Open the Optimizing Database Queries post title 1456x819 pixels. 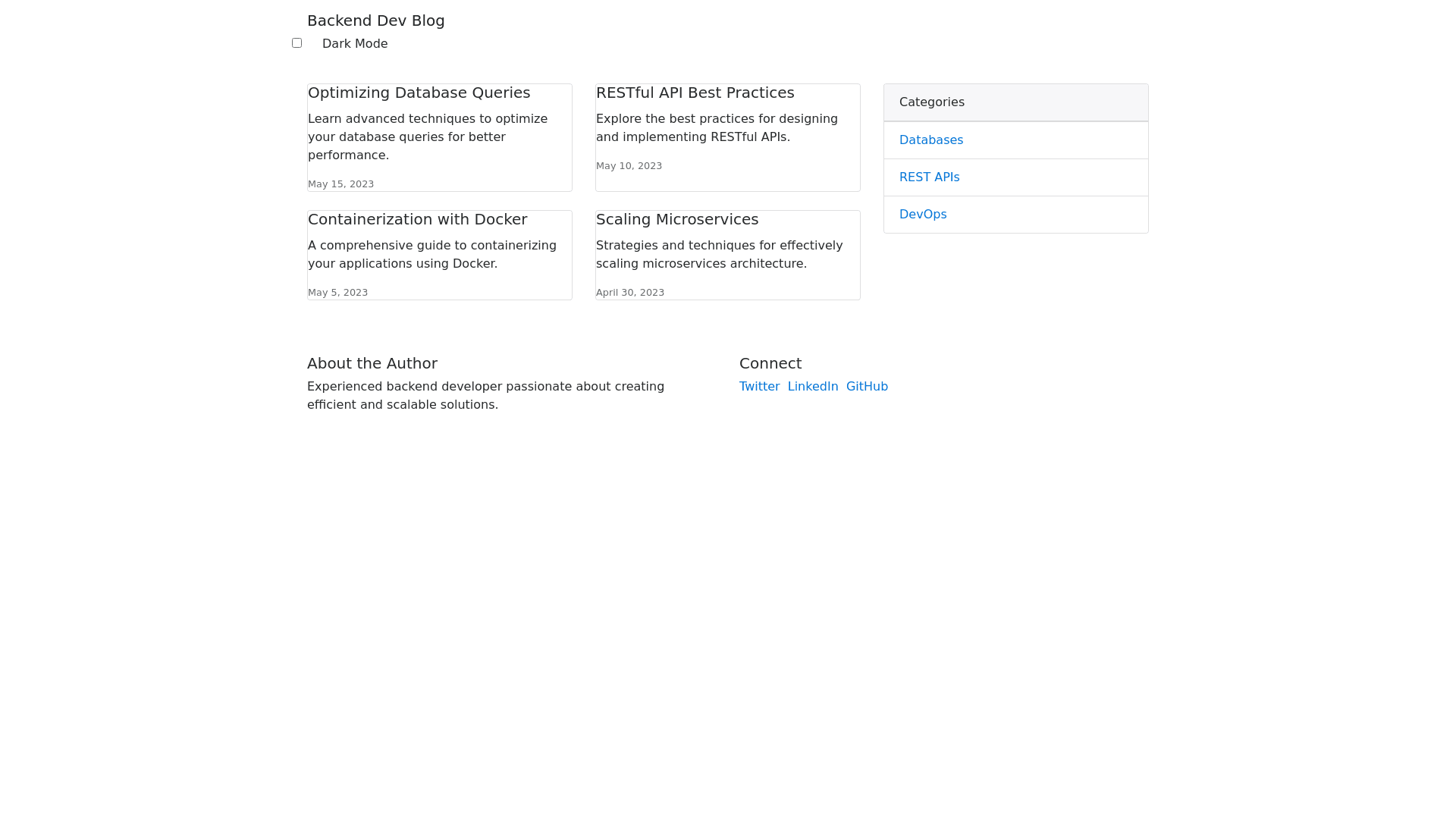click(x=419, y=93)
